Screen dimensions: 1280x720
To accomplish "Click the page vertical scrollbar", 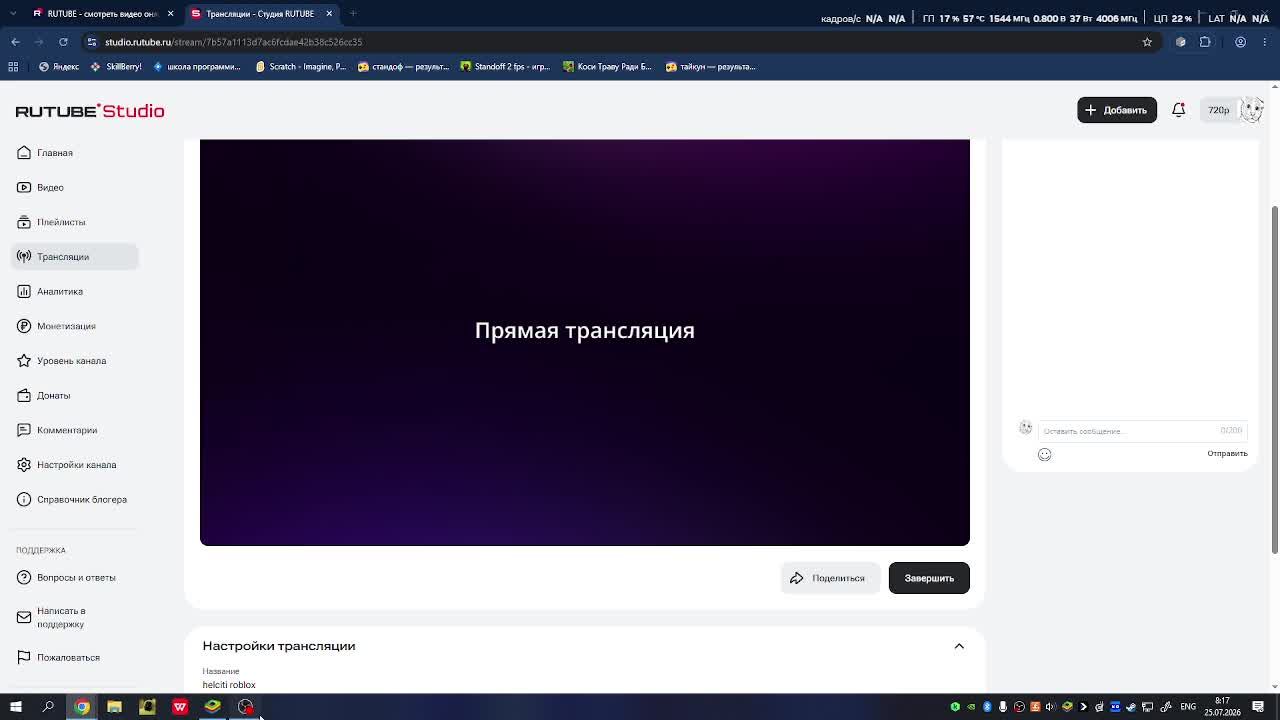I will coord(1275,380).
